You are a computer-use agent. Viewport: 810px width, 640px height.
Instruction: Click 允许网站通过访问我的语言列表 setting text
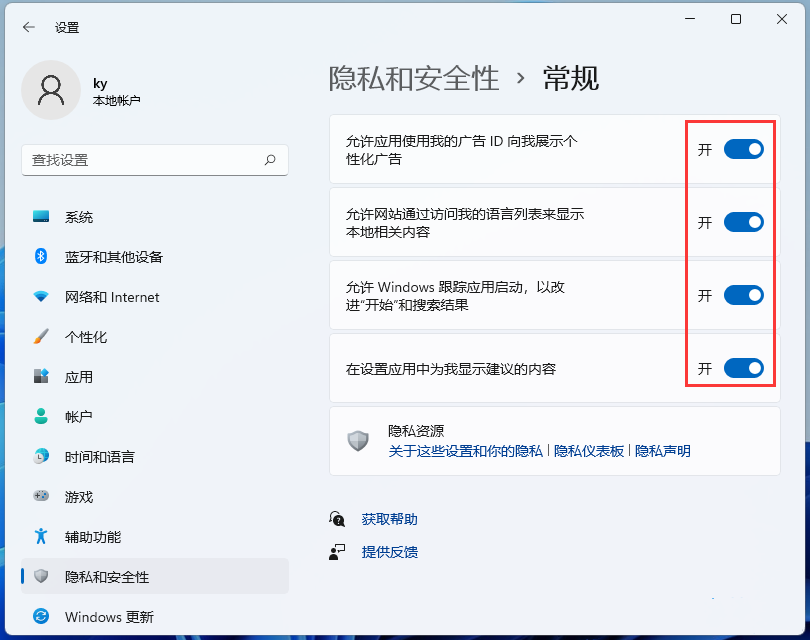coord(465,223)
